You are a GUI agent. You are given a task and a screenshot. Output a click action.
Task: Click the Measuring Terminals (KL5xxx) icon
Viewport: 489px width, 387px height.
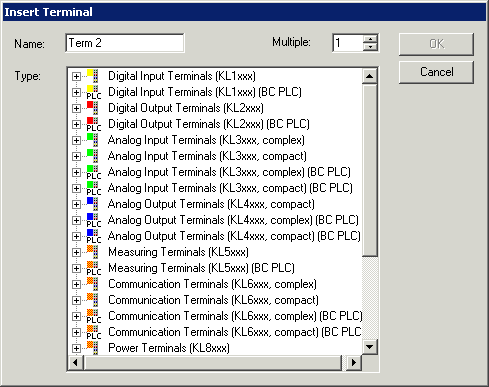[x=93, y=252]
